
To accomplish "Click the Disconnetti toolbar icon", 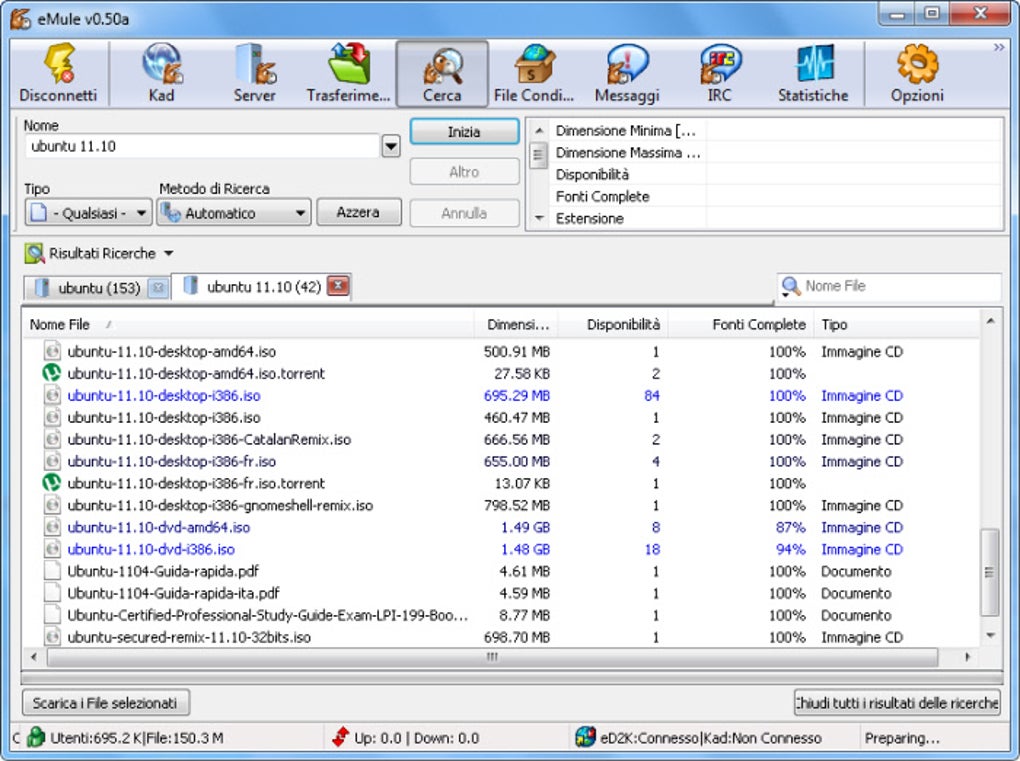I will 59,63.
